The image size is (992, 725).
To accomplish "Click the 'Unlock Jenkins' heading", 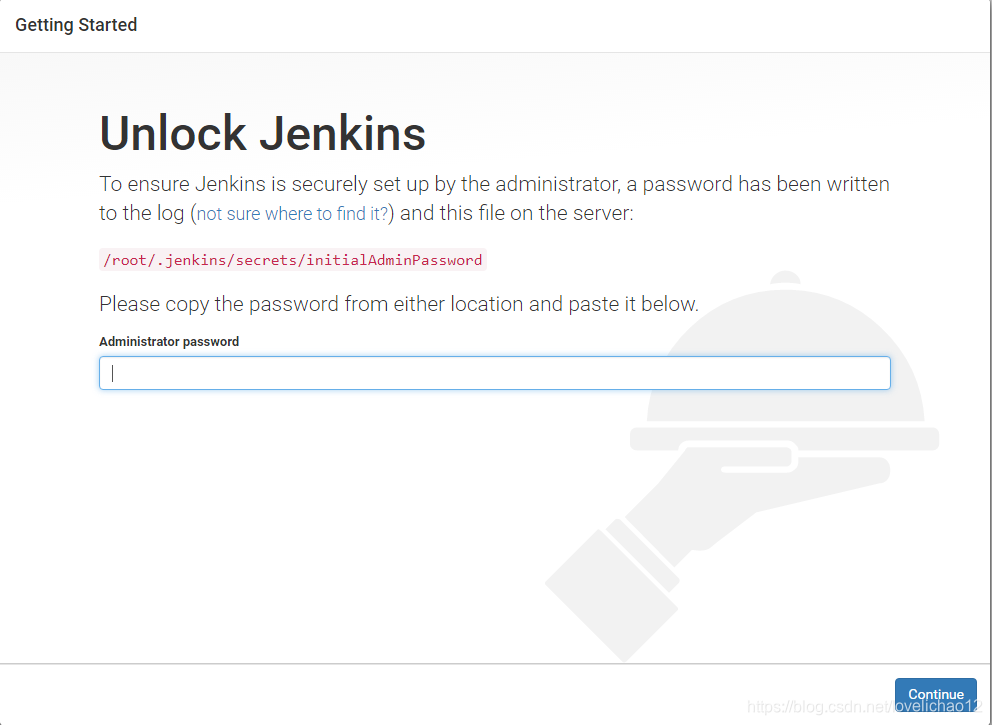I will pos(261,133).
